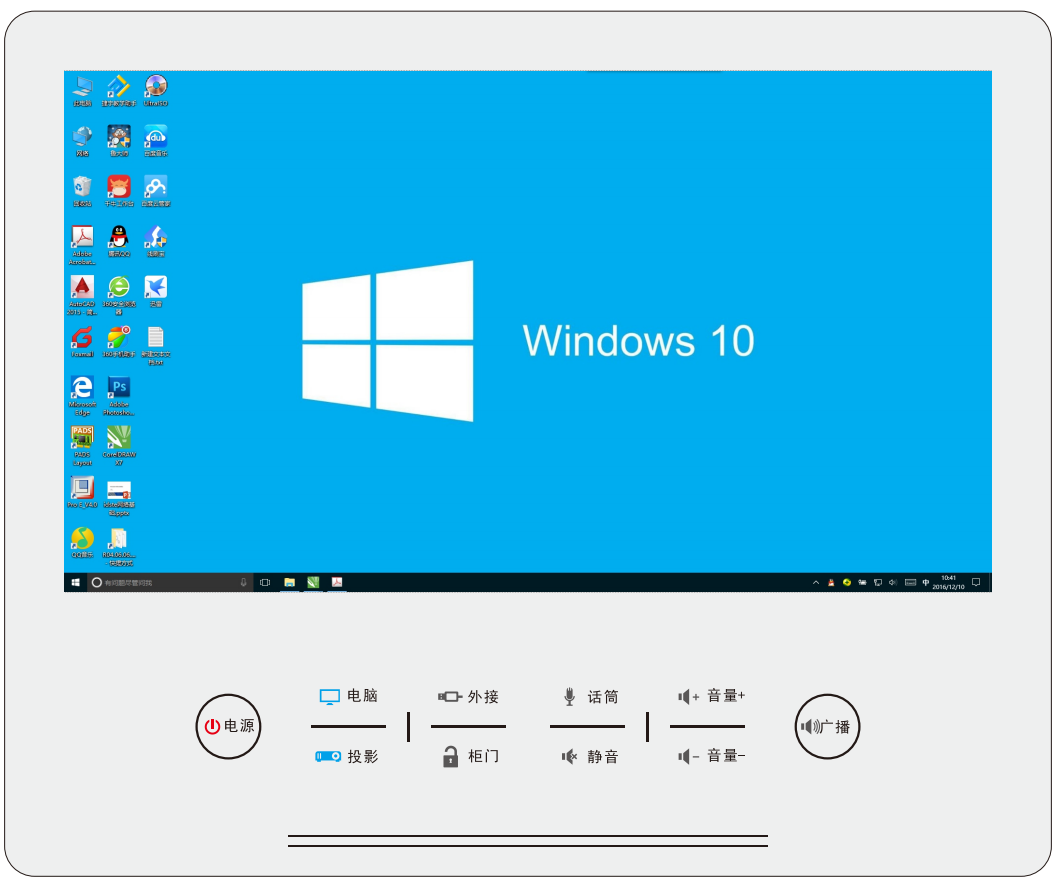Decrease volume with 音量- button
Screen dimensions: 1064x884
click(711, 757)
